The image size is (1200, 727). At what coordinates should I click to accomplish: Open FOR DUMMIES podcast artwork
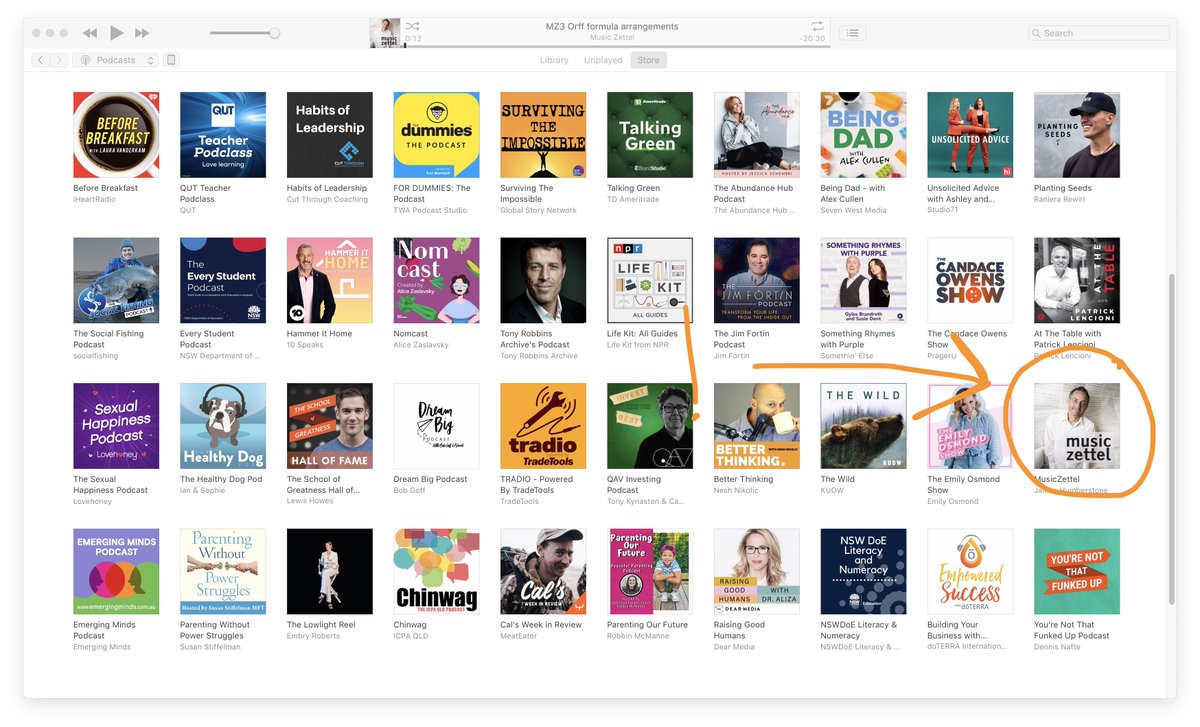tap(437, 135)
